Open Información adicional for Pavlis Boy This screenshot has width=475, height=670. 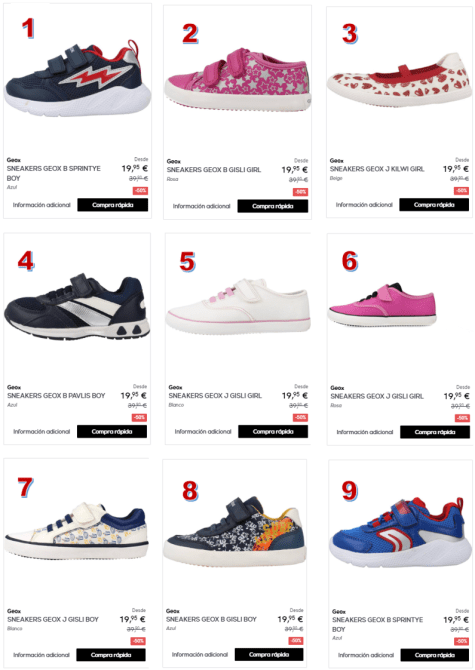point(41,432)
